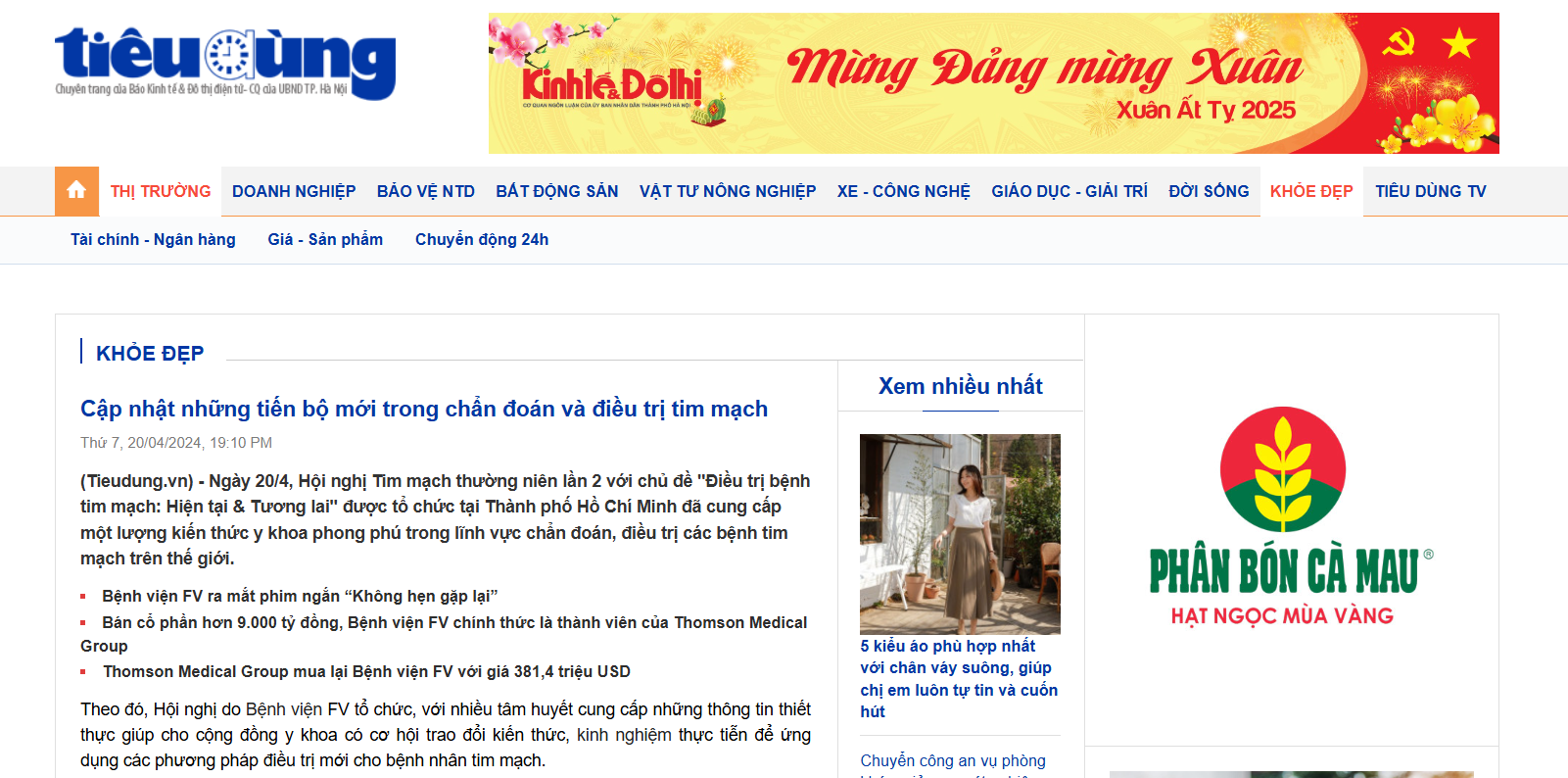Click the orange home icon
Image resolution: width=1568 pixels, height=778 pixels.
click(76, 191)
